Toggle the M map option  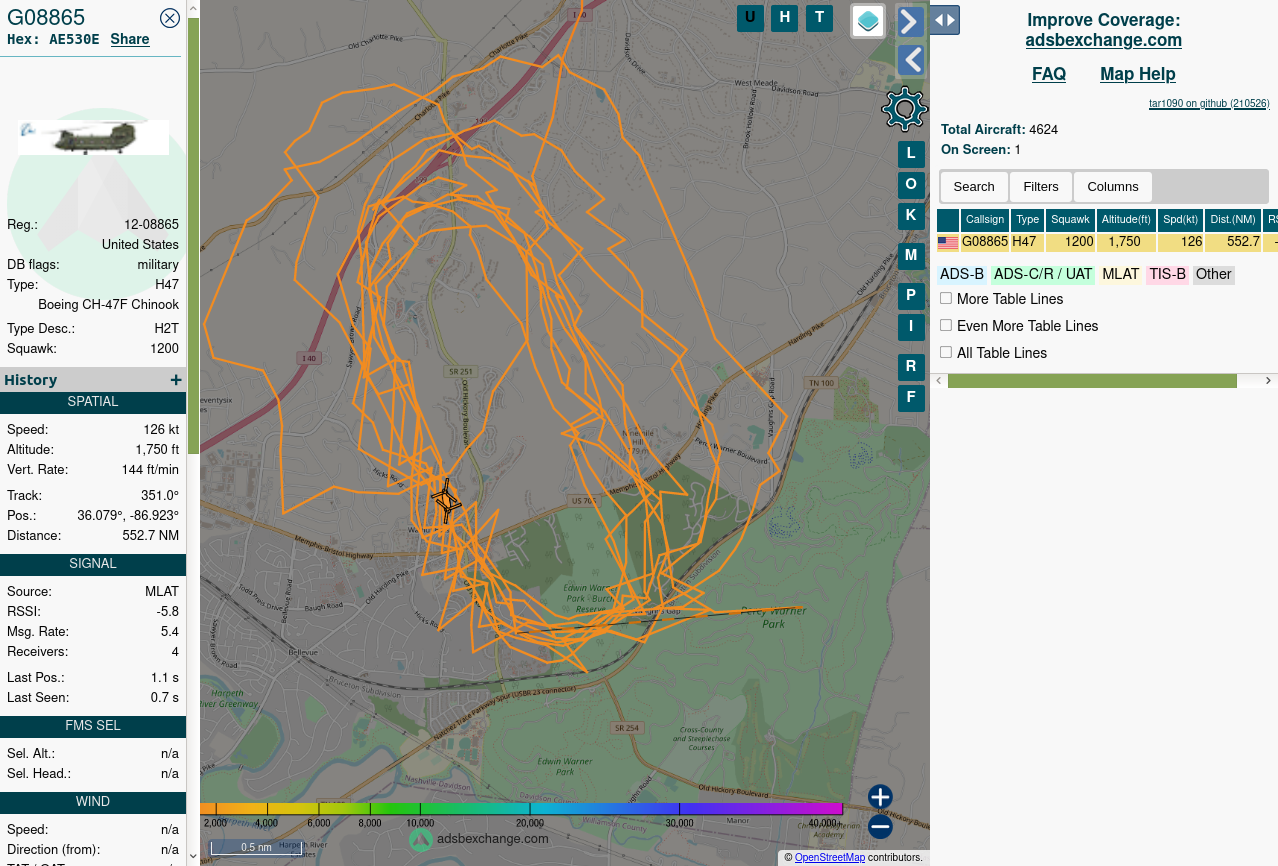[911, 255]
